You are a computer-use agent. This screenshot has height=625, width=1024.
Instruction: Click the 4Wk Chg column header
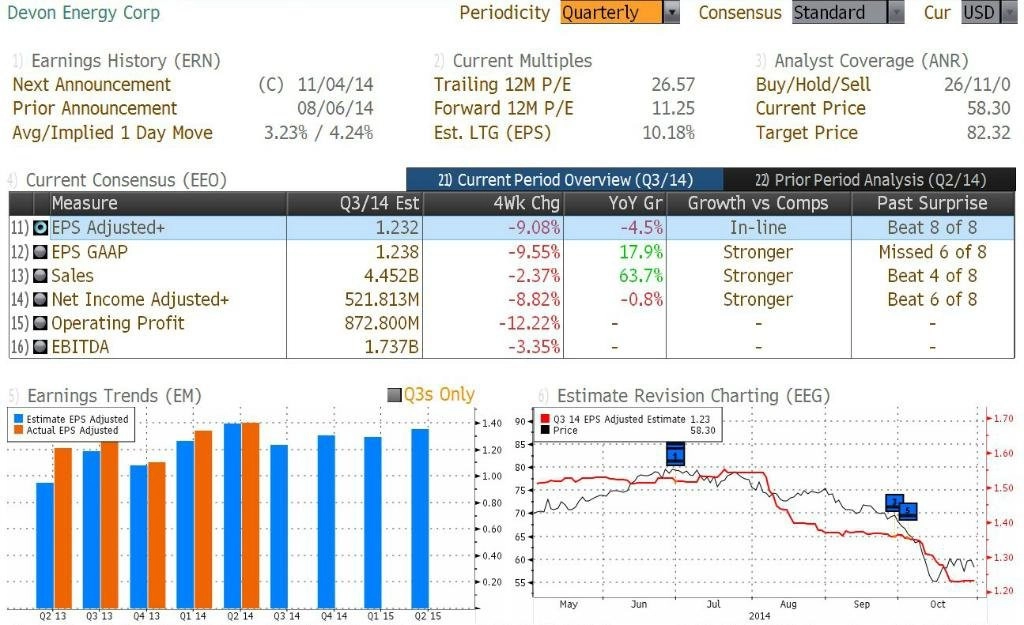coord(494,203)
